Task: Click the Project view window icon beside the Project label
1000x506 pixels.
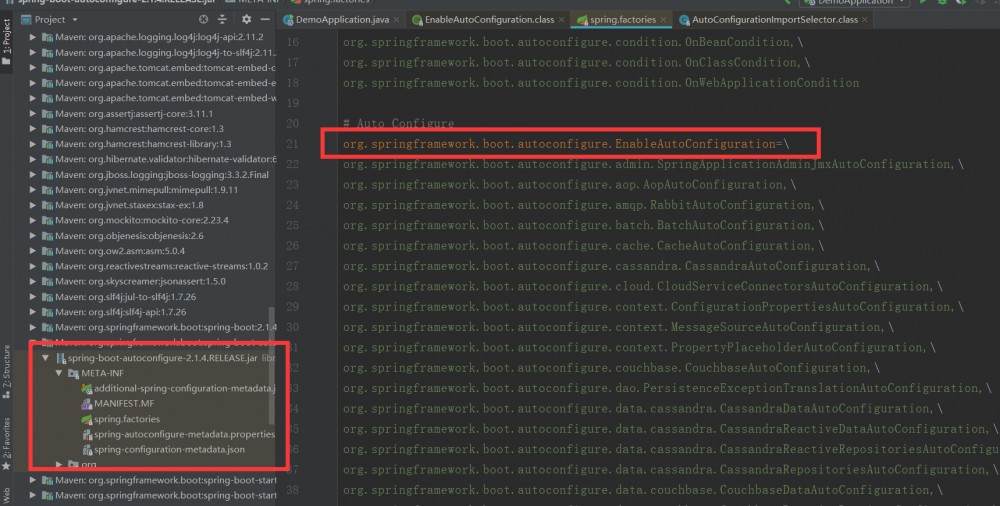Action: (26, 19)
